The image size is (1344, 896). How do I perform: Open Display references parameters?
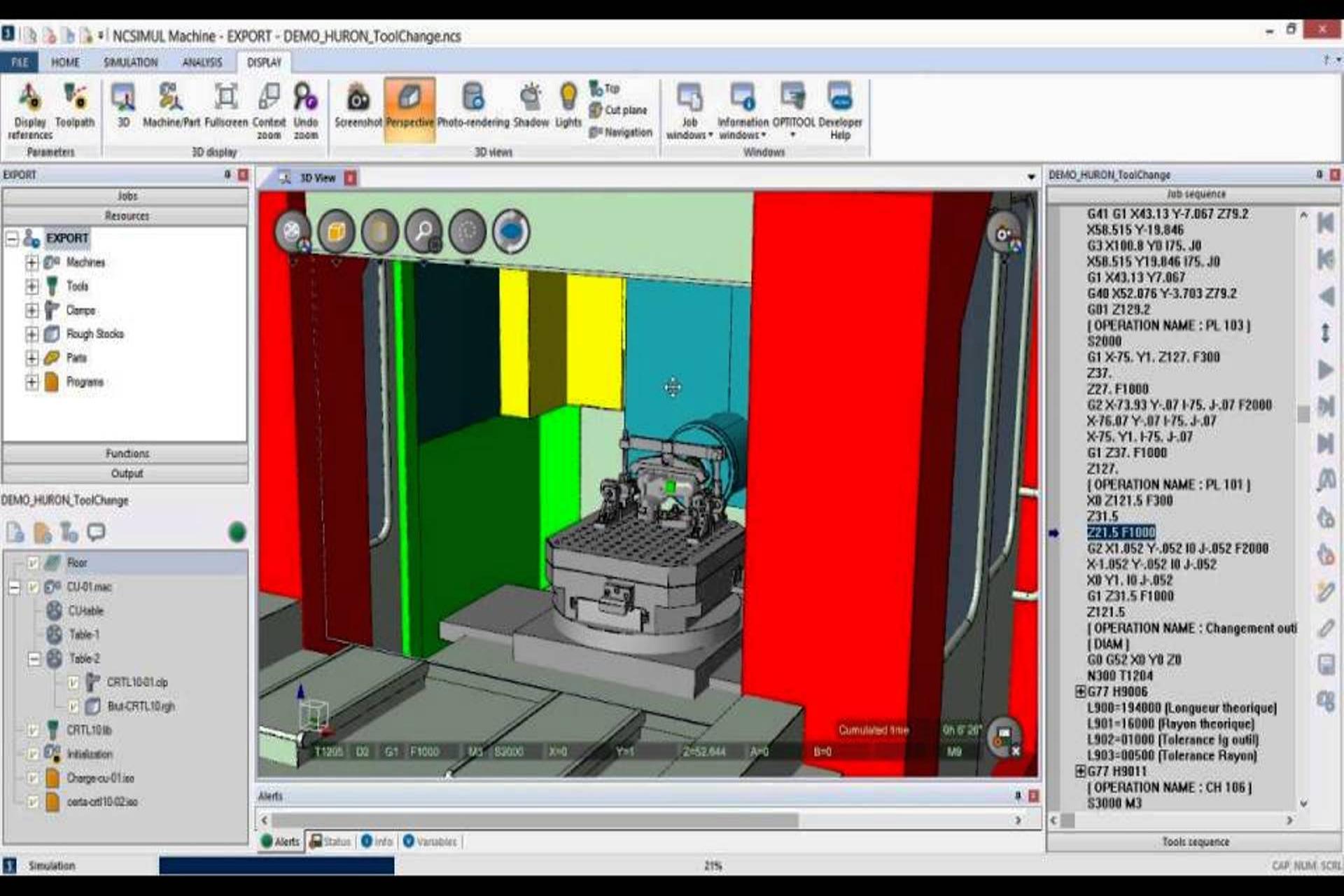30,111
